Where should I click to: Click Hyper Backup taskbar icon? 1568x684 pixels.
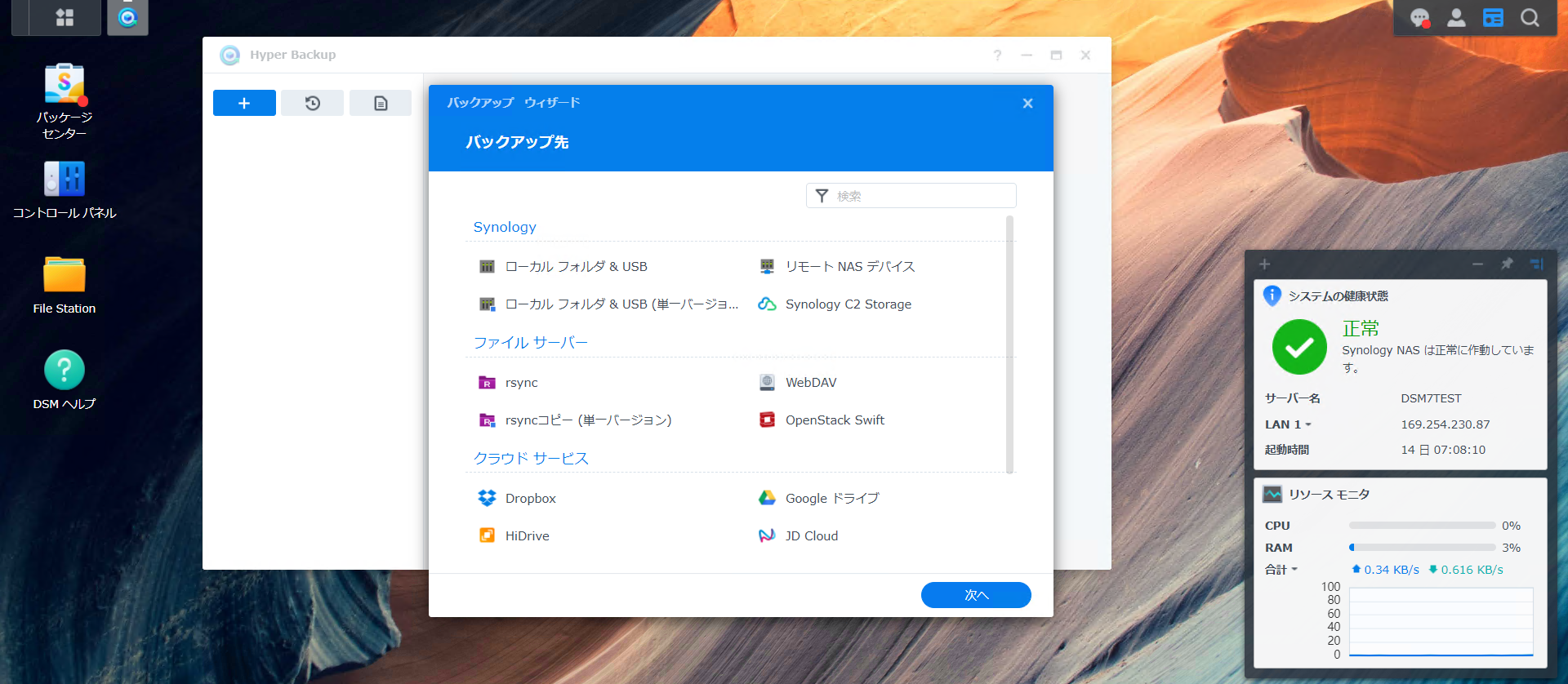click(x=127, y=17)
